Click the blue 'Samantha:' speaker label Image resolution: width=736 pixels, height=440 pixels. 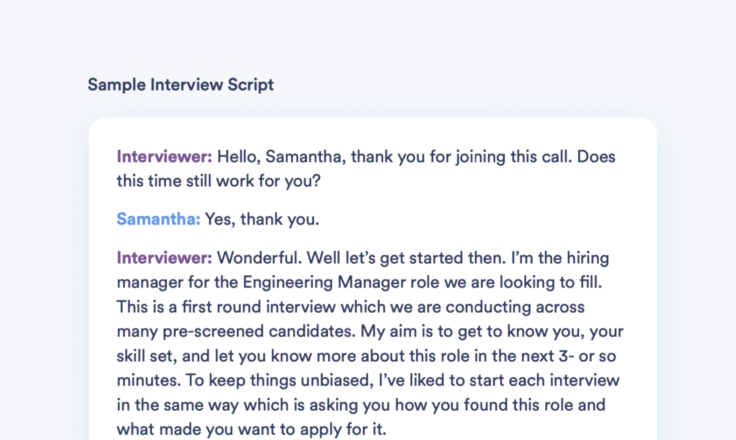[159, 219]
